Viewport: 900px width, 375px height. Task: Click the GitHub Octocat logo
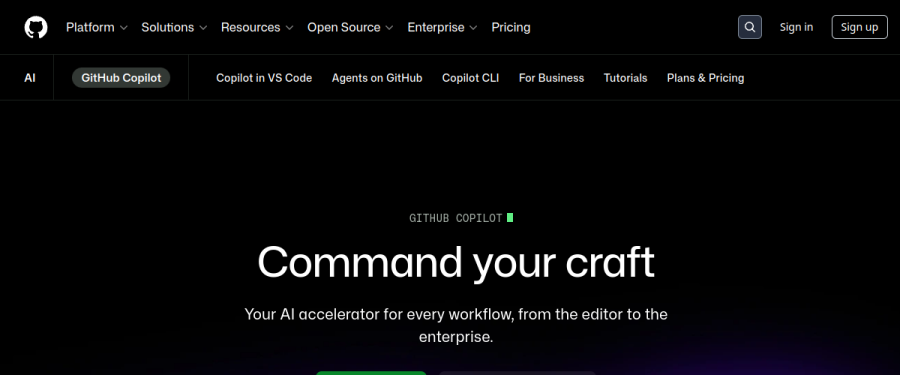click(36, 27)
